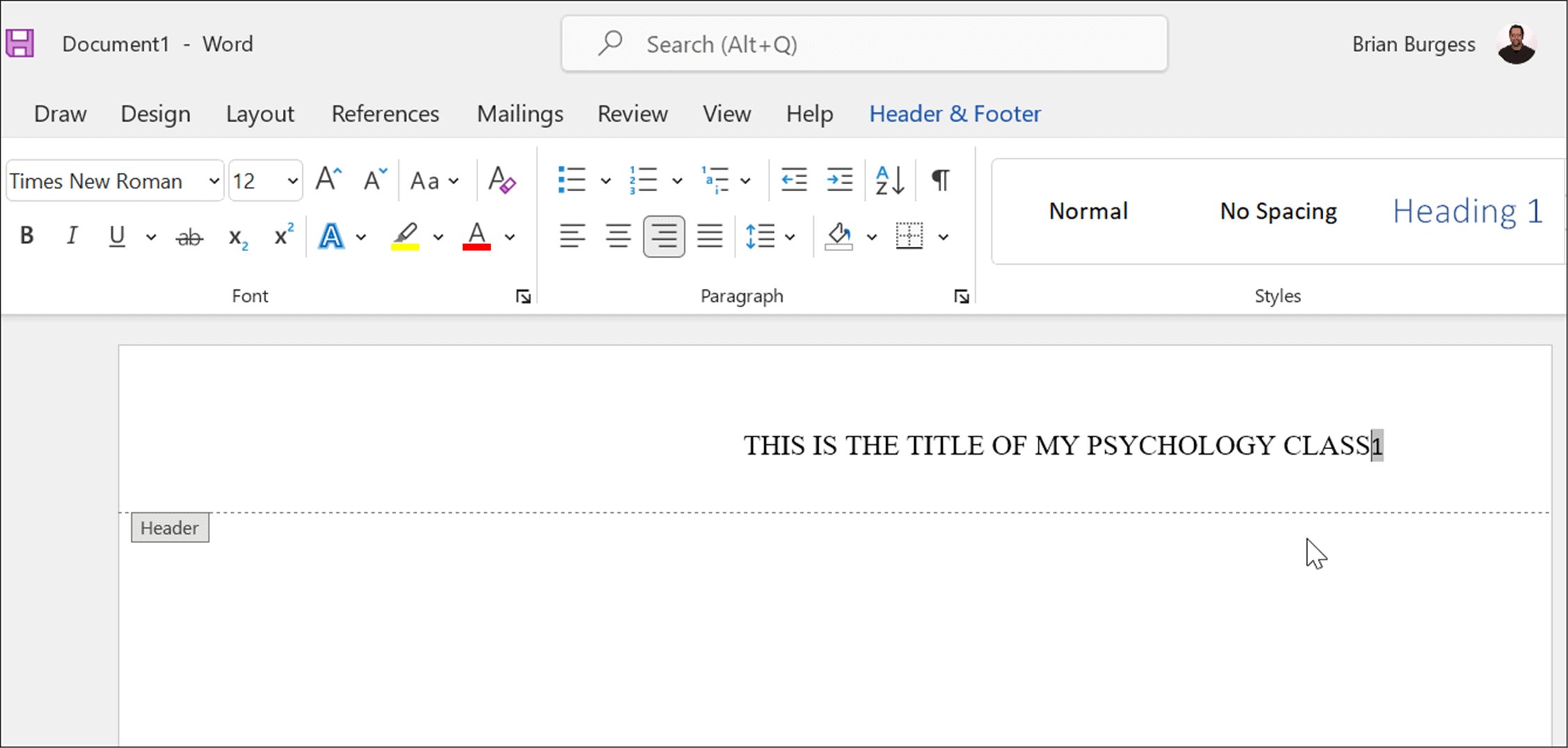Toggle paragraph marks visibility

click(940, 179)
